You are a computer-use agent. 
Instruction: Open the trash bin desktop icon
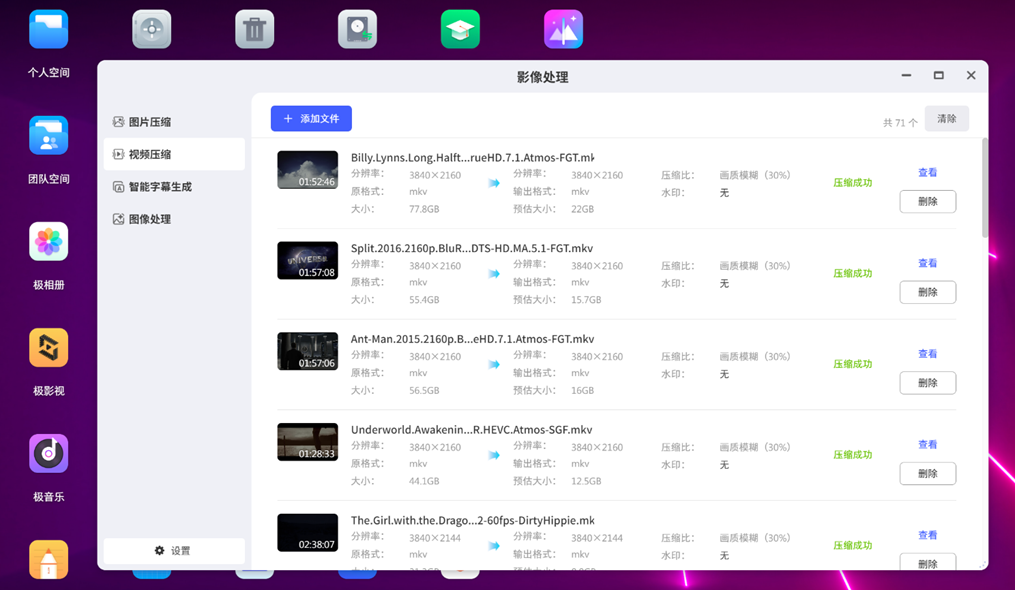(x=254, y=29)
